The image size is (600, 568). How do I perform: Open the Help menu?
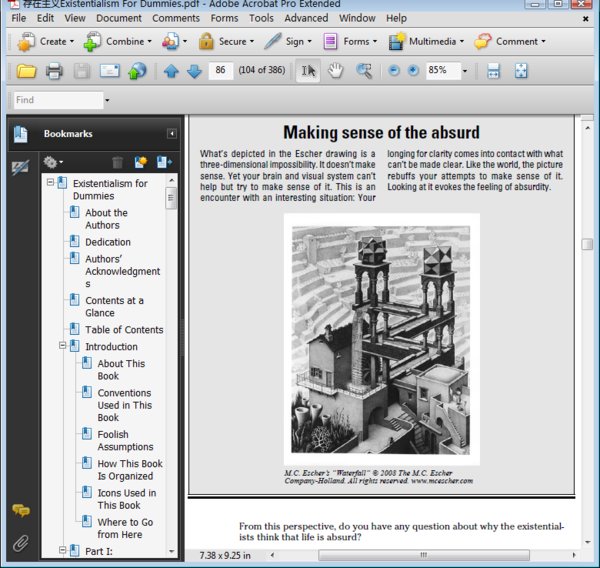click(x=396, y=18)
